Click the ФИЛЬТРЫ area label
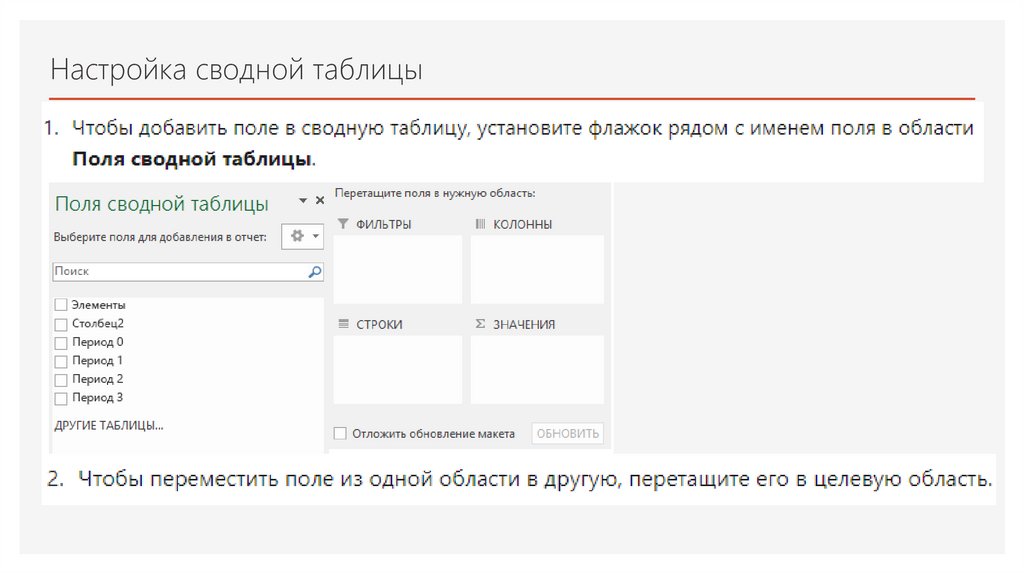Viewport: 1024px width, 574px height. (383, 225)
